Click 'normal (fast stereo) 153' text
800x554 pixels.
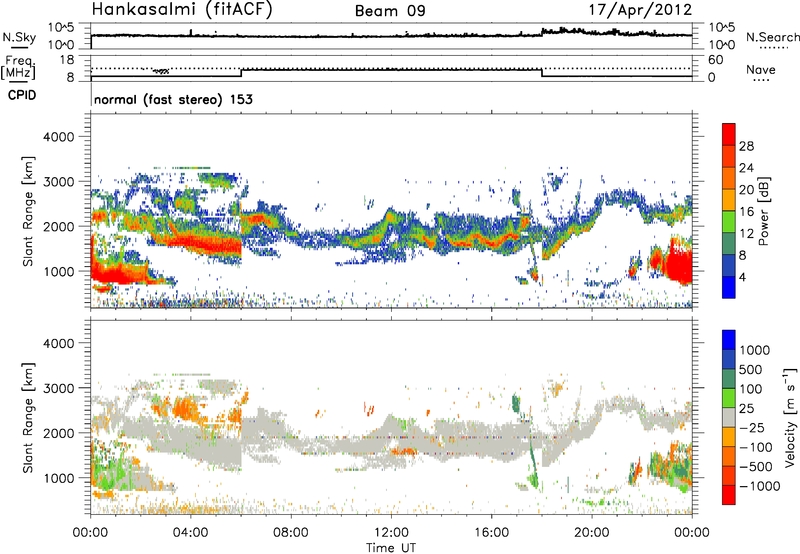pos(173,99)
